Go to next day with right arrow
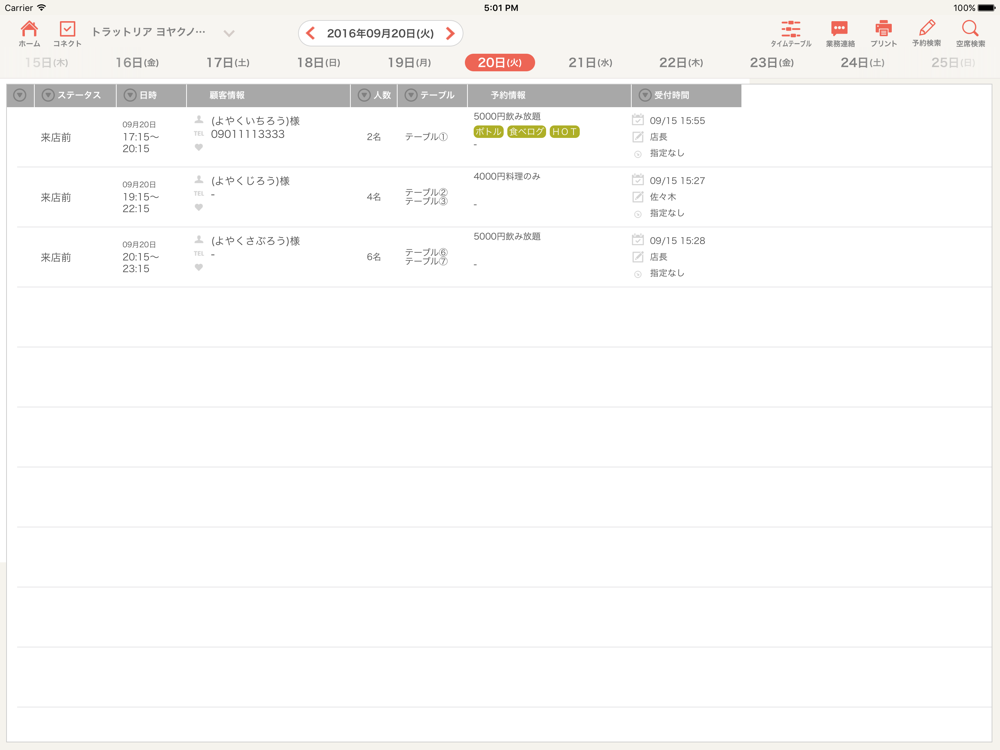1000x750 pixels. [450, 34]
